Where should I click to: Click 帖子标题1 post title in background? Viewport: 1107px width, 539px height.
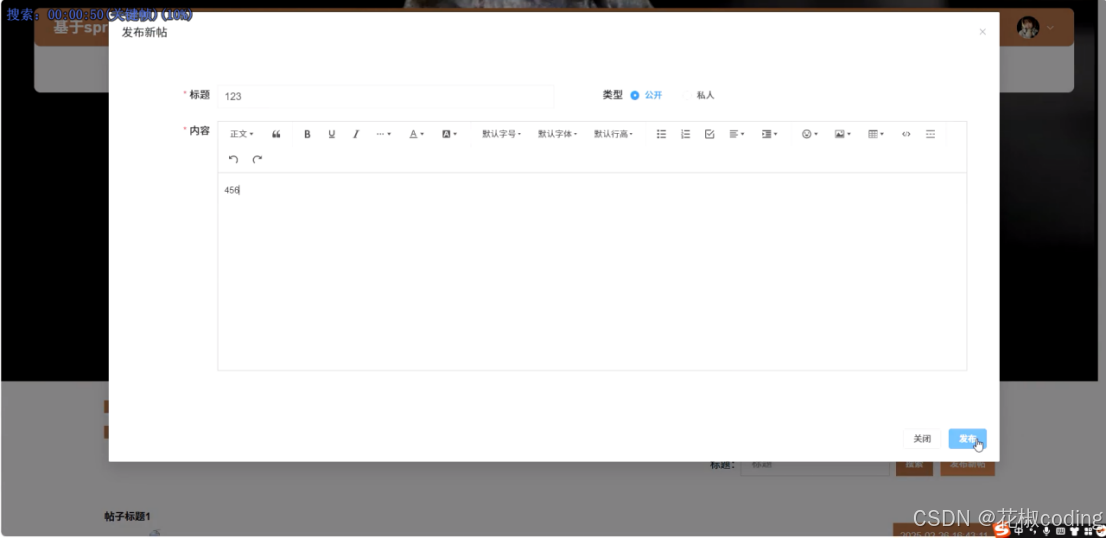(128, 516)
